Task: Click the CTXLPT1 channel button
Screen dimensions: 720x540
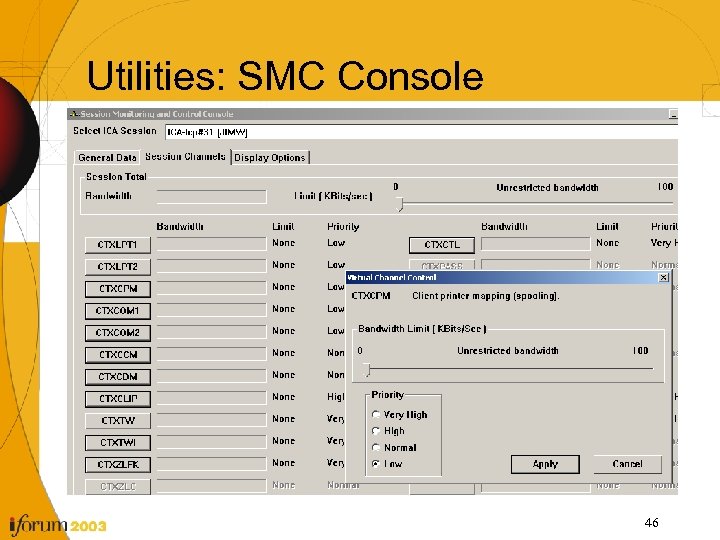Action: pos(118,245)
